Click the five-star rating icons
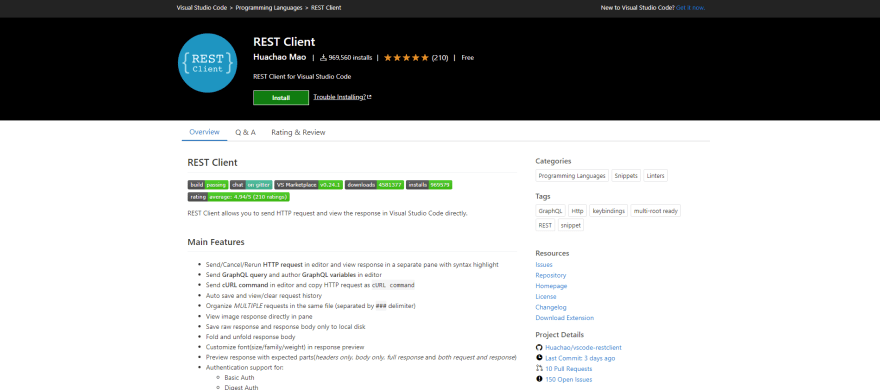The height and width of the screenshot is (390, 880). click(406, 57)
